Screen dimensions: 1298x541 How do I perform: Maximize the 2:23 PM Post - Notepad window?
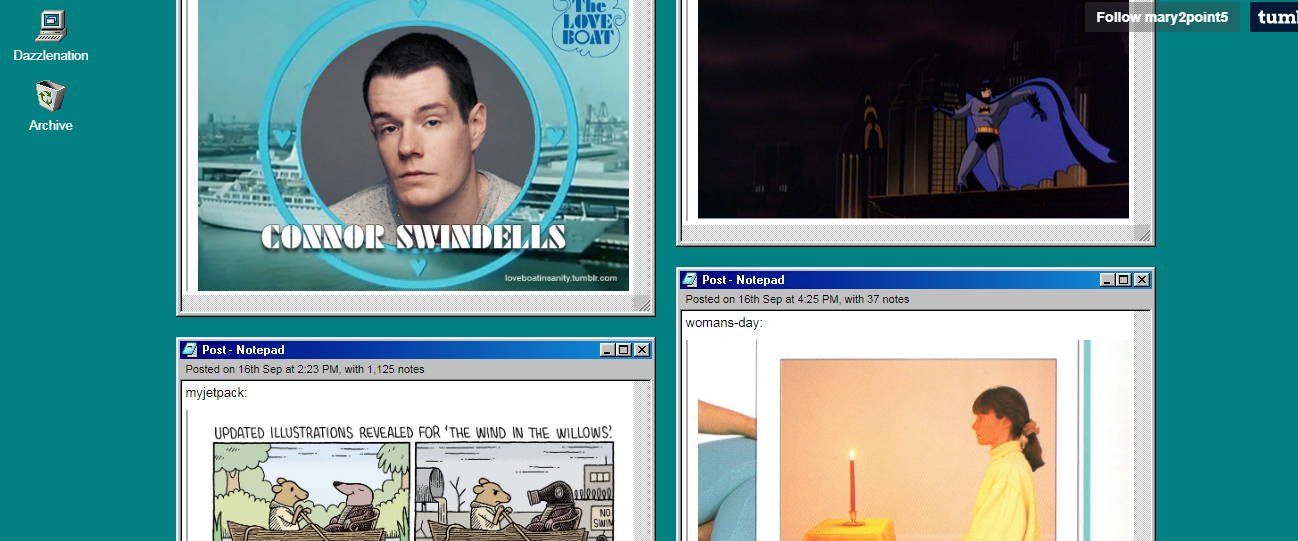[x=624, y=350]
